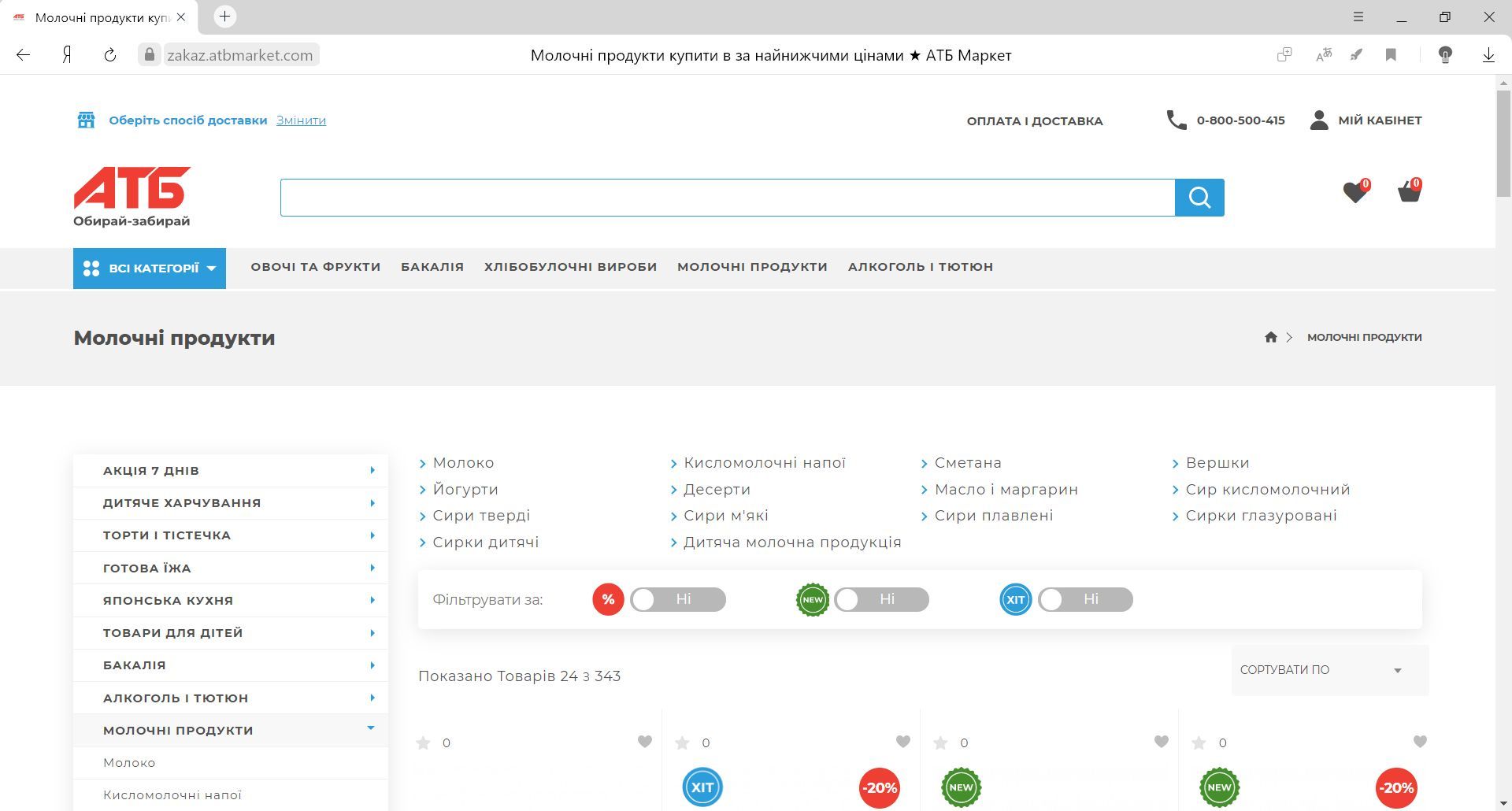Click the ATB logo
Viewport: 1512px width, 811px height.
[132, 196]
